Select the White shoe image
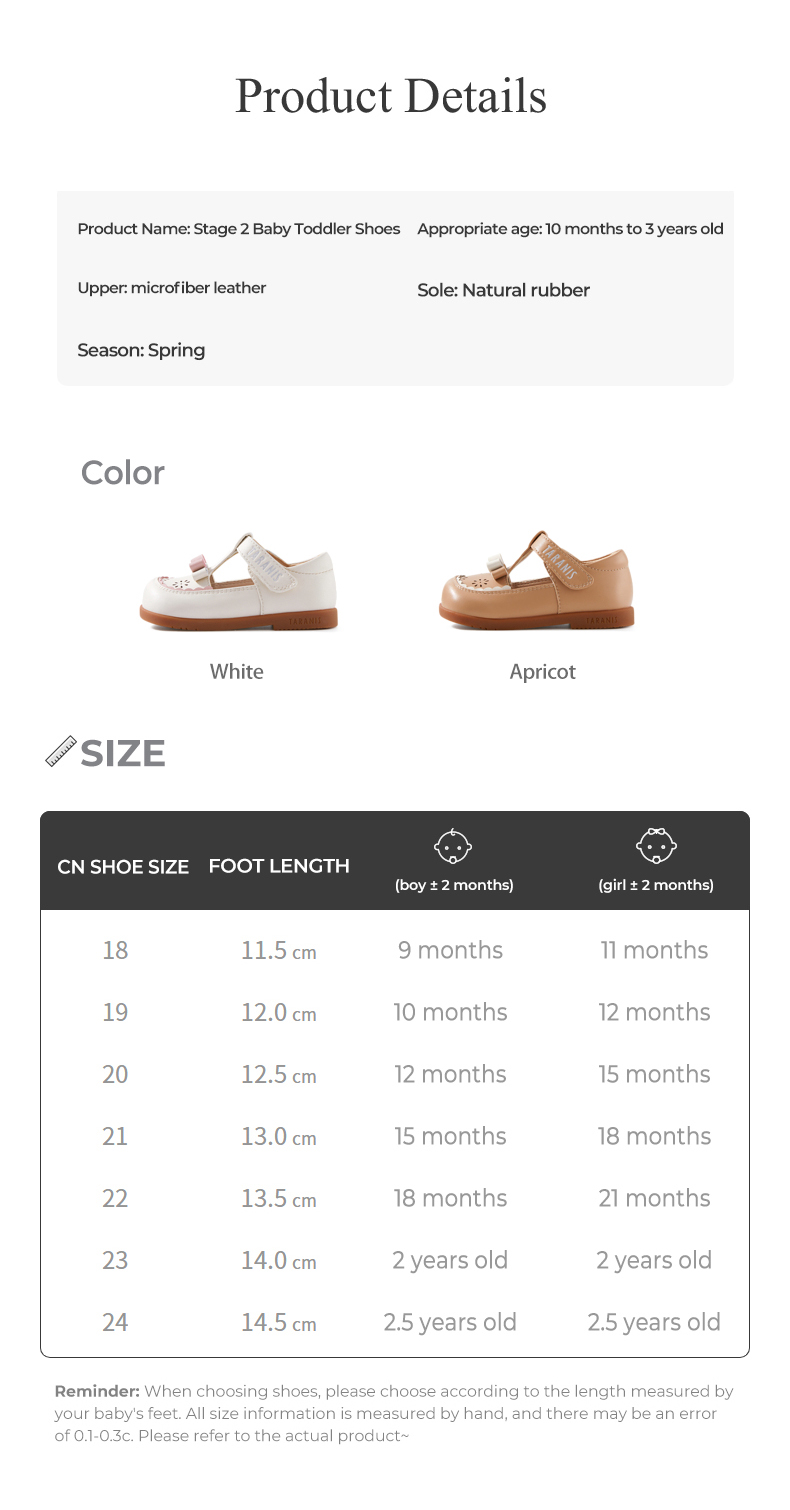Image resolution: width=790 pixels, height=1510 pixels. (238, 580)
